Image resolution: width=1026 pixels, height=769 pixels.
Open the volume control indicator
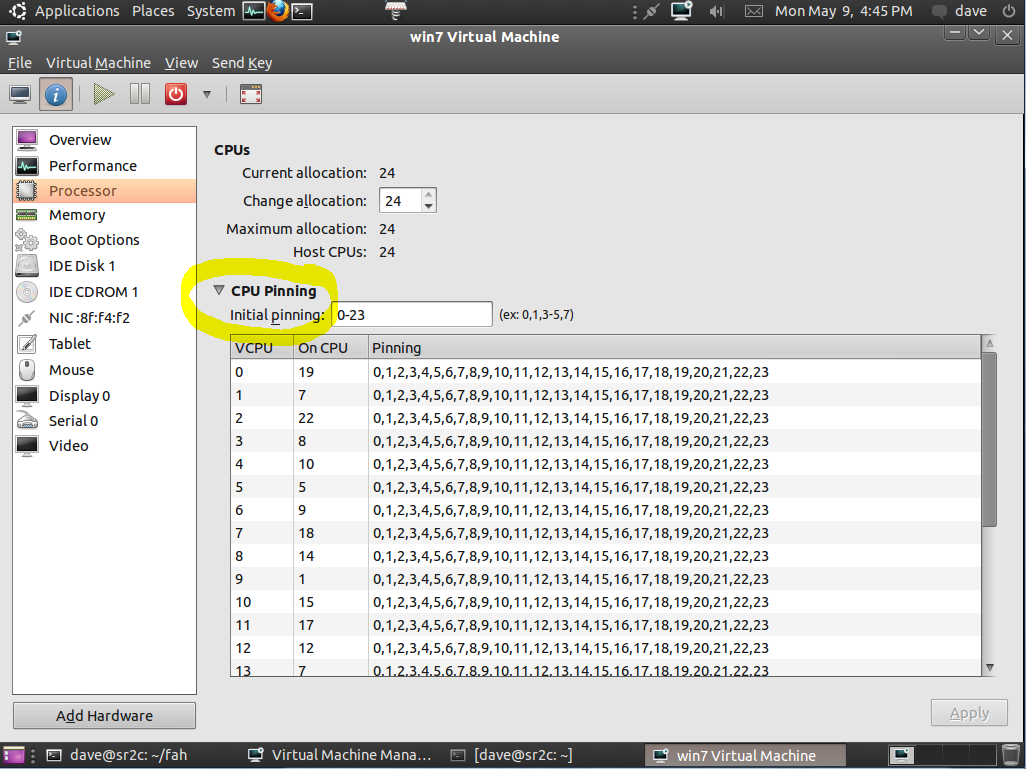(x=716, y=11)
